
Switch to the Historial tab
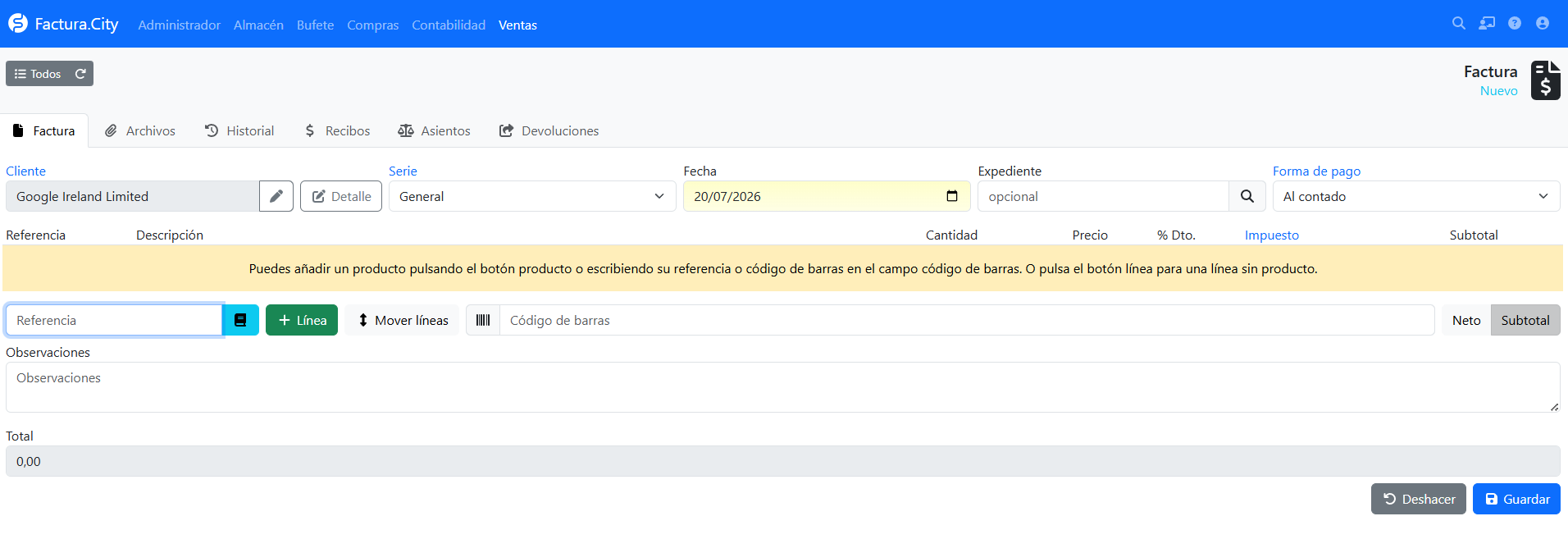tap(239, 130)
